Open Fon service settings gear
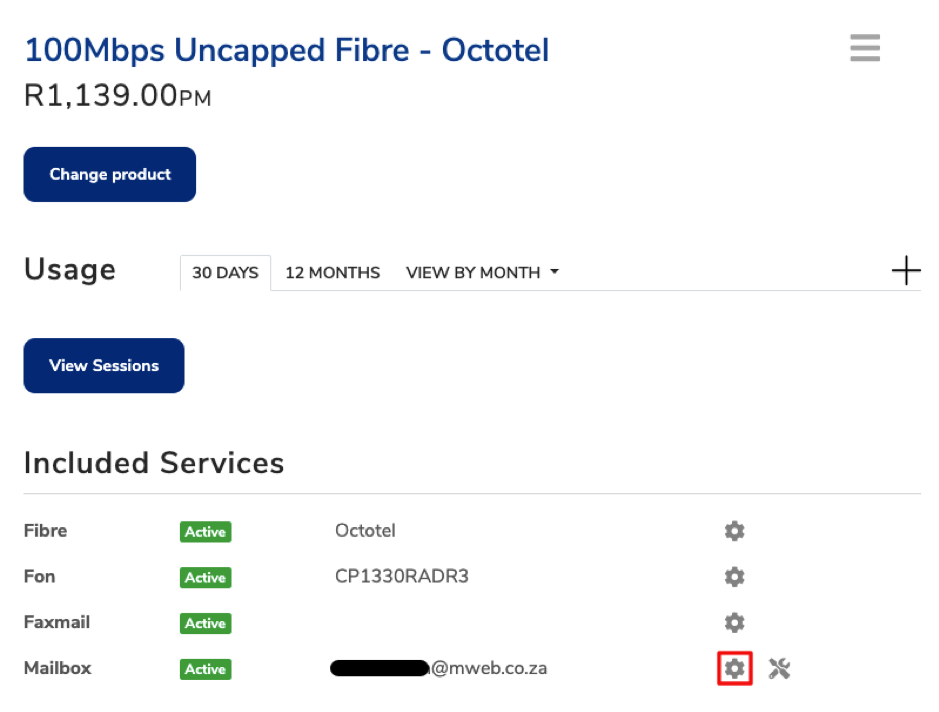Image resolution: width=939 pixels, height=712 pixels. tap(735, 577)
